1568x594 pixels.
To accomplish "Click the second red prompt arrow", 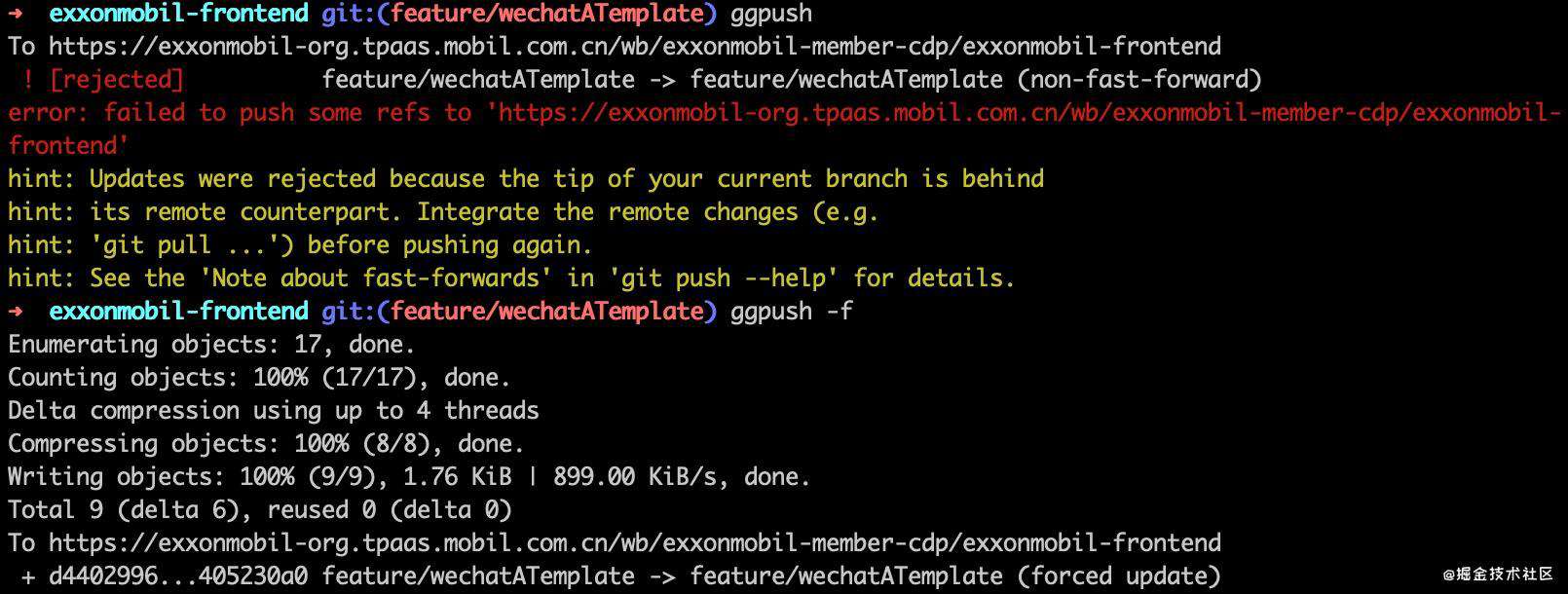I will [x=16, y=312].
